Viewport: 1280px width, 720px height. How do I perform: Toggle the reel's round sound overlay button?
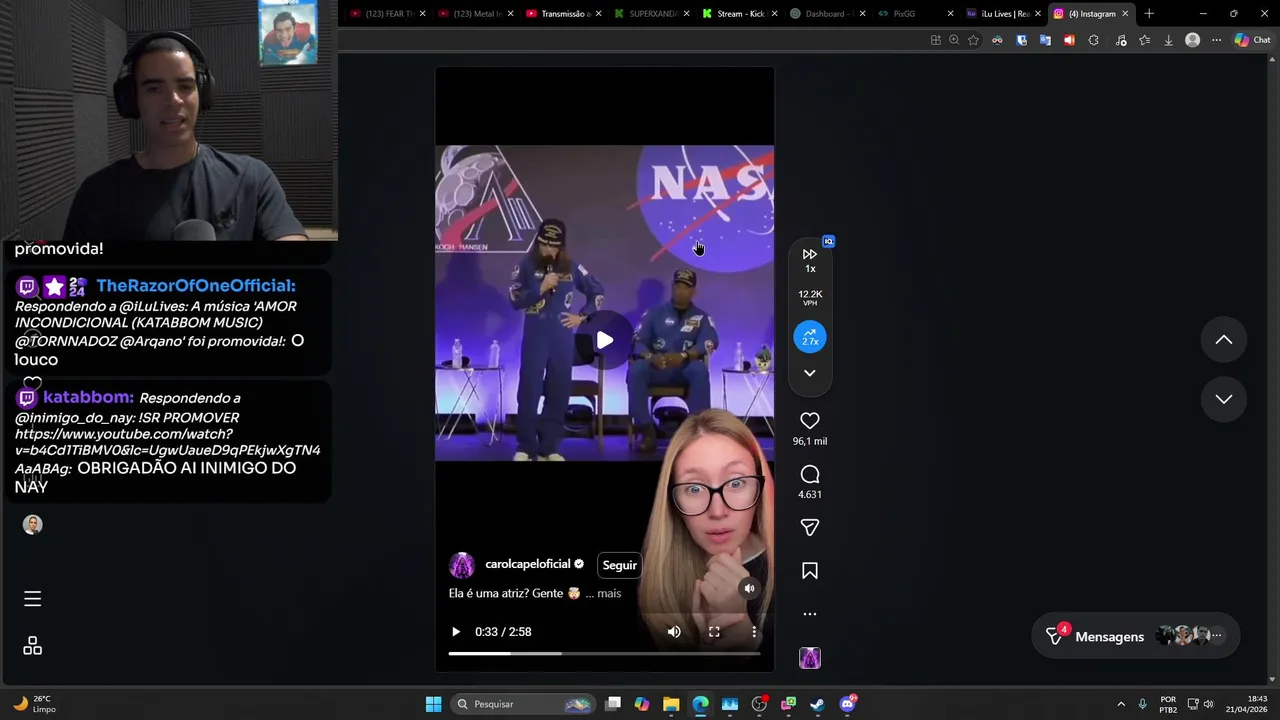click(x=749, y=589)
